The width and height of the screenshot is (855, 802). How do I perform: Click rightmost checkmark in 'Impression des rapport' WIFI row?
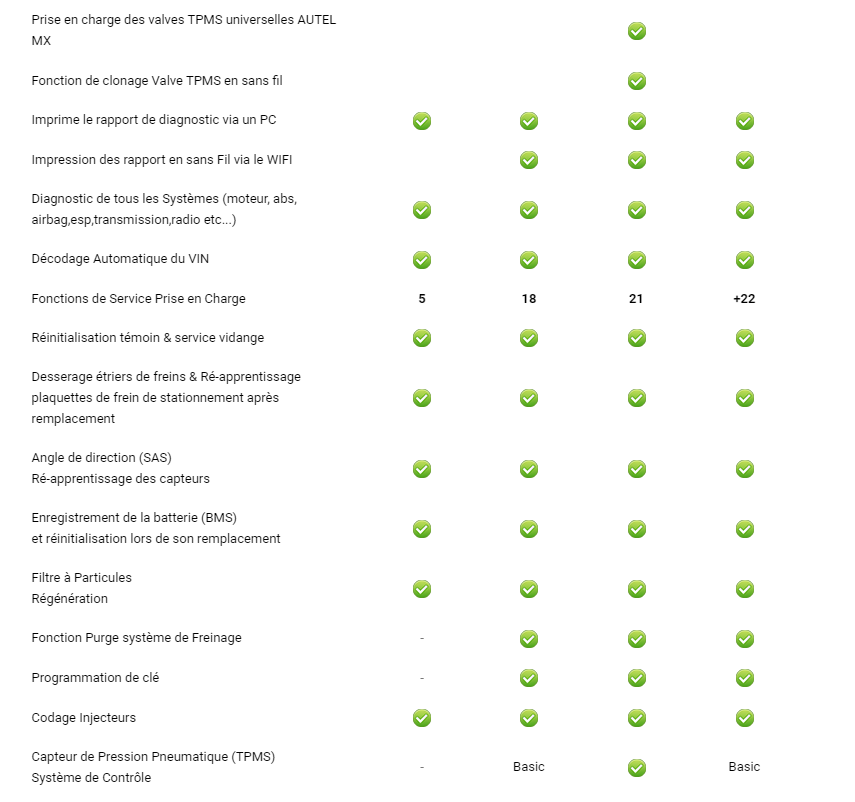745,160
